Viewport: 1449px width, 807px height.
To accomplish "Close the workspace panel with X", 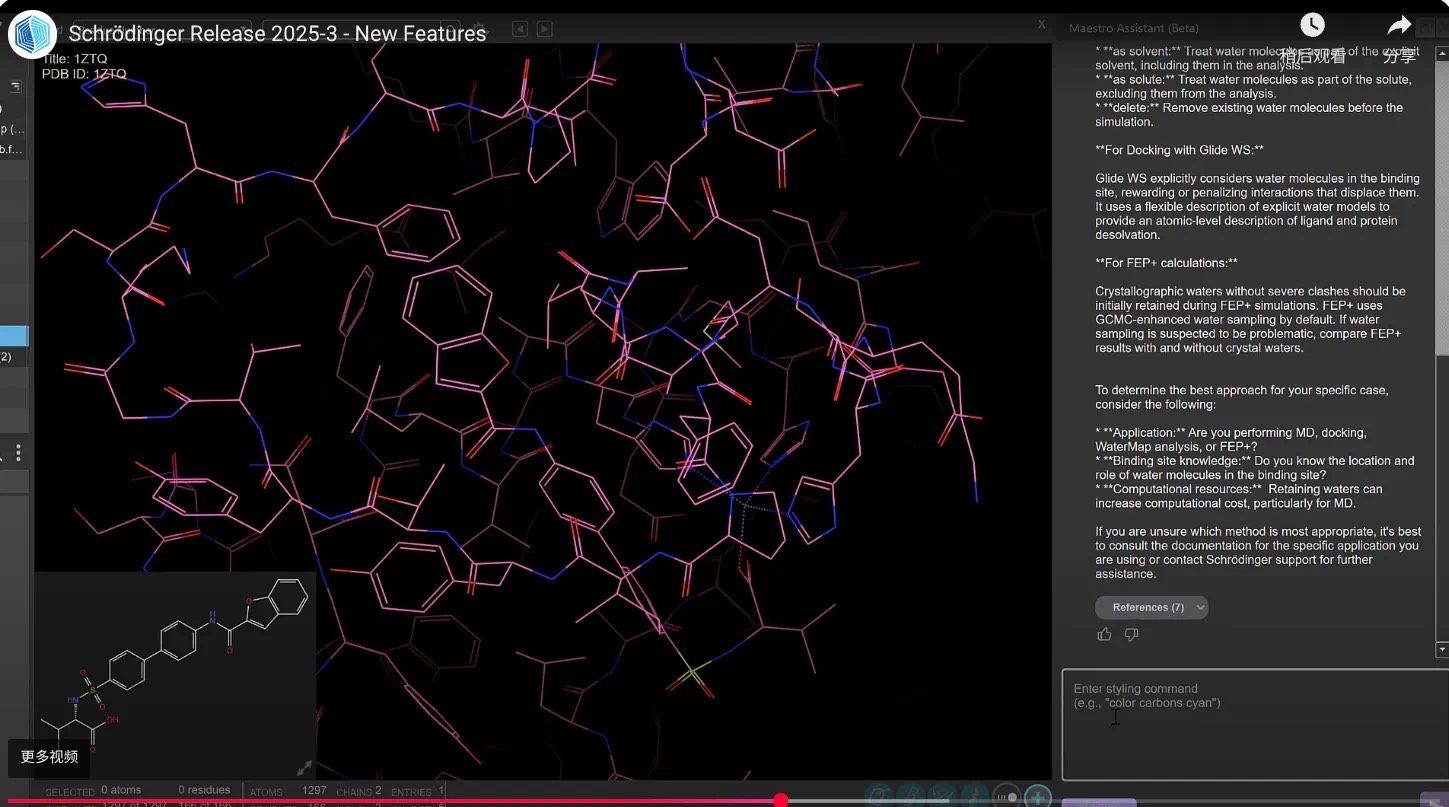I will [x=1041, y=24].
